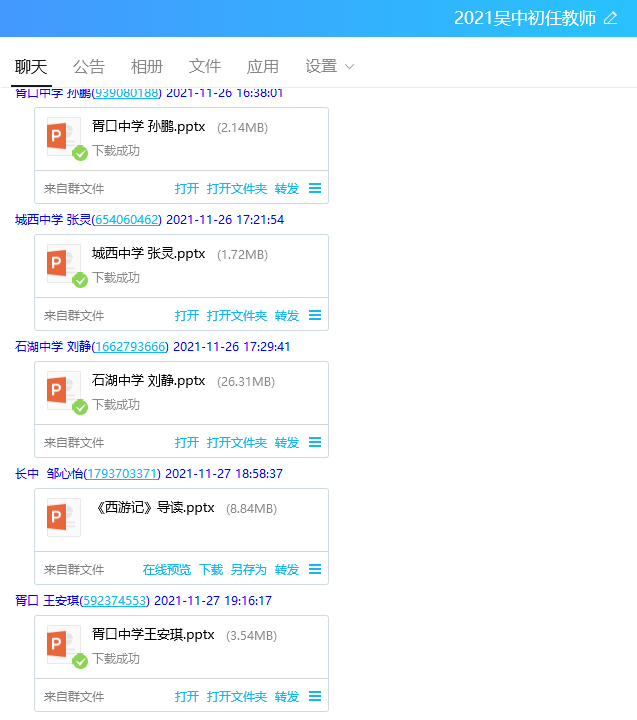This screenshot has height=720, width=637.
Task: Click 打开 for 胥口中学王安琪.pptx
Action: coord(186,697)
